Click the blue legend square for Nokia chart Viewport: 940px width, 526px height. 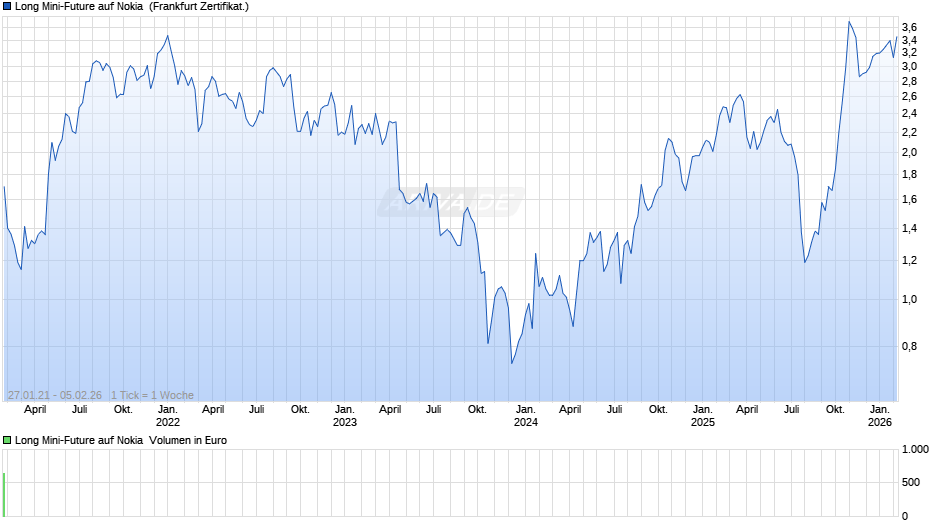pos(7,7)
